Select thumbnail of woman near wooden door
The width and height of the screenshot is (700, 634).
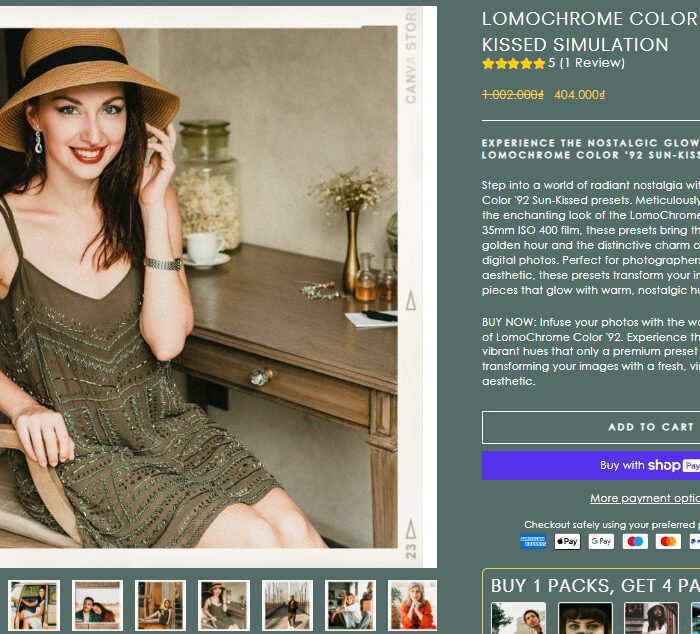[x=160, y=605]
